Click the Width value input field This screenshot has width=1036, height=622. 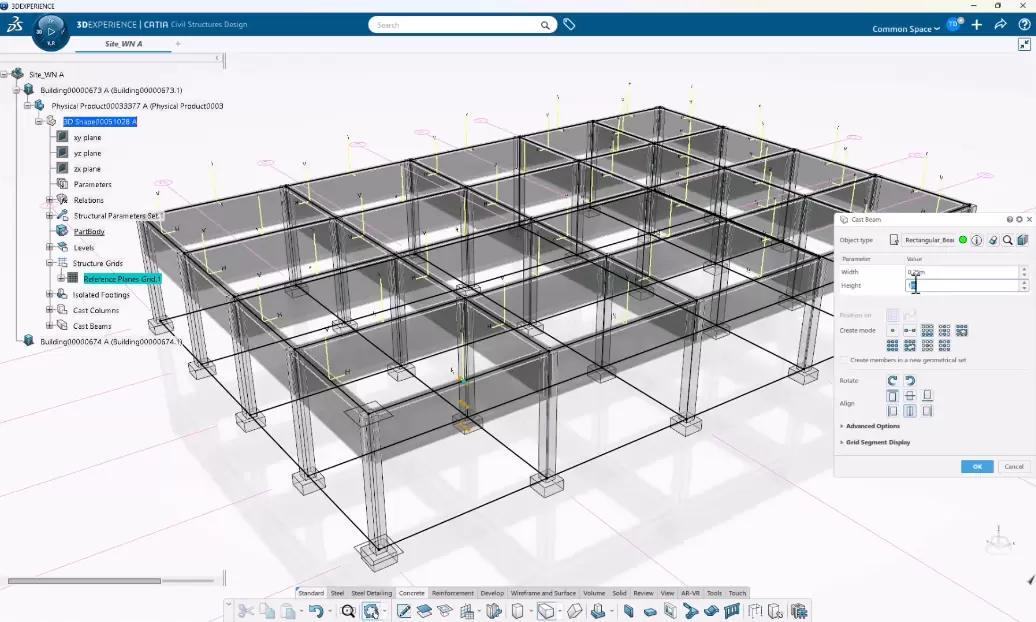(960, 272)
